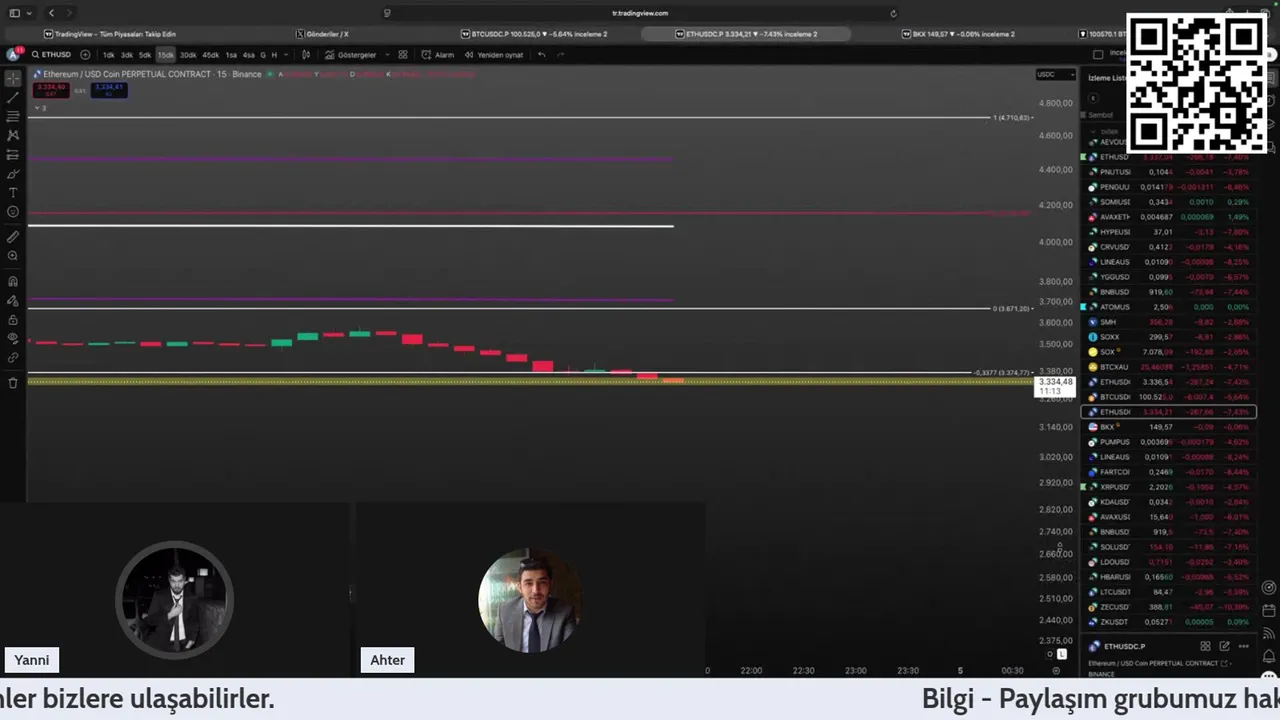Screen dimensions: 1280x720
Task: Open the browser sidebar options dropdown
Action: [x=29, y=13]
